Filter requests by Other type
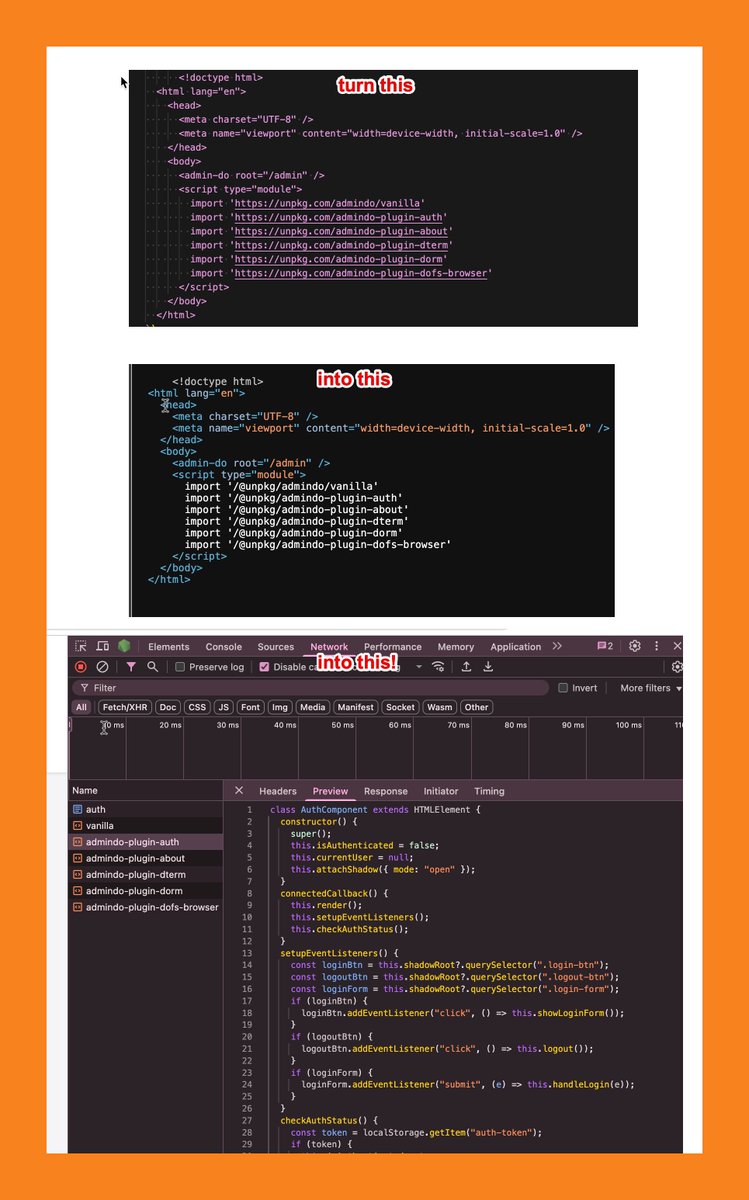Viewport: 749px width, 1200px height. 477,707
